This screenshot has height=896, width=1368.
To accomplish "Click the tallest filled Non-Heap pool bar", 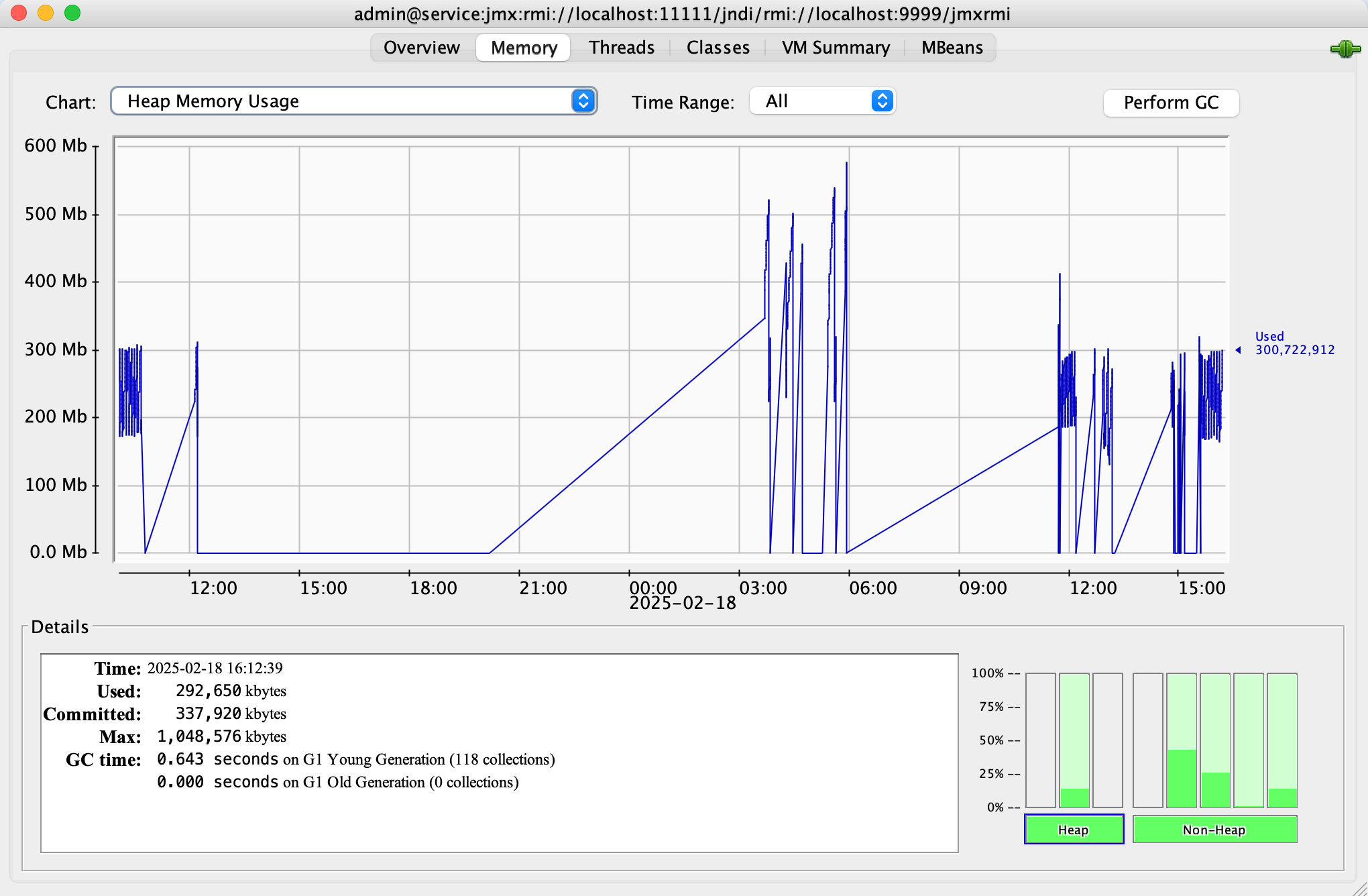I will (x=1182, y=740).
